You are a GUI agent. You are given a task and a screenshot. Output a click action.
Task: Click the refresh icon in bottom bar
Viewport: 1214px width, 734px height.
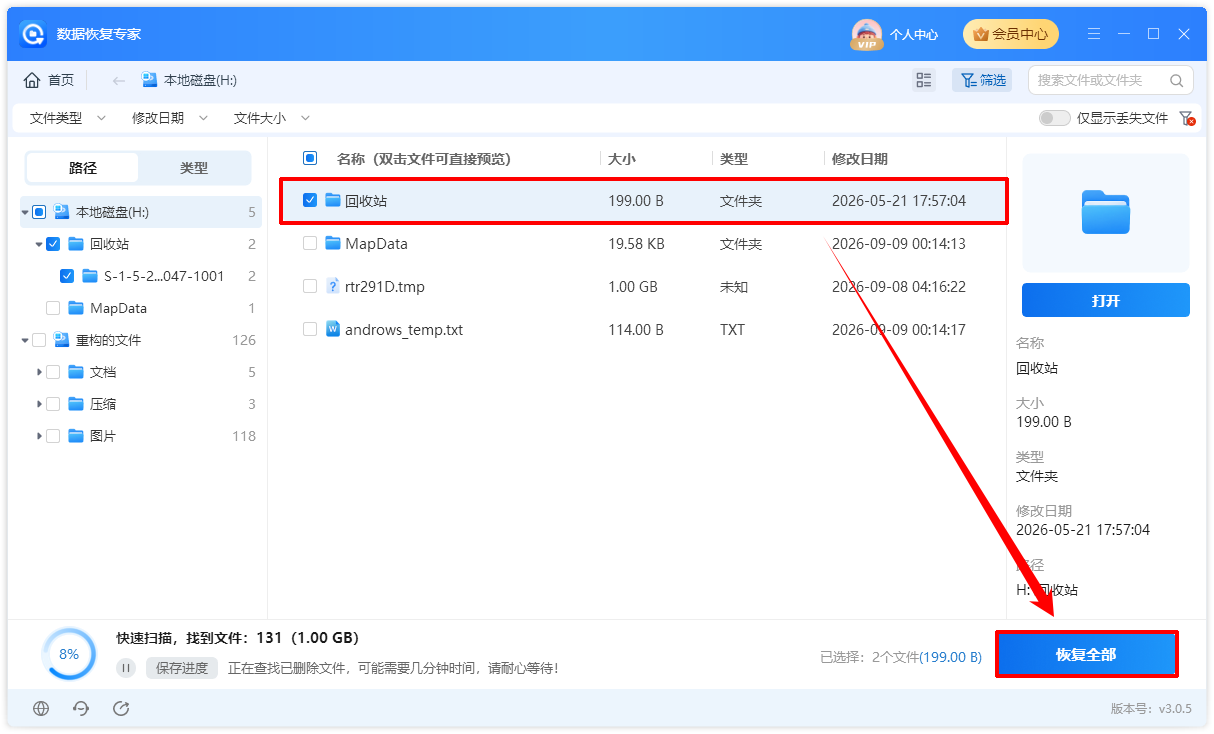coord(81,708)
